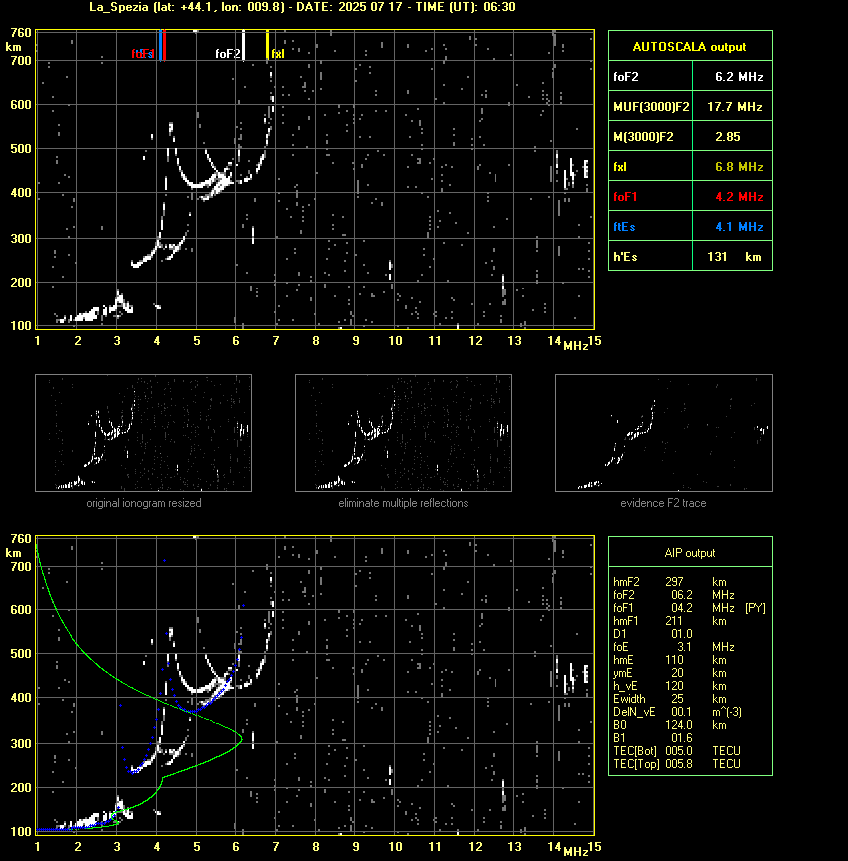Open the 'eliminate multiple reflections' thumbnail
This screenshot has width=848, height=861.
click(403, 433)
